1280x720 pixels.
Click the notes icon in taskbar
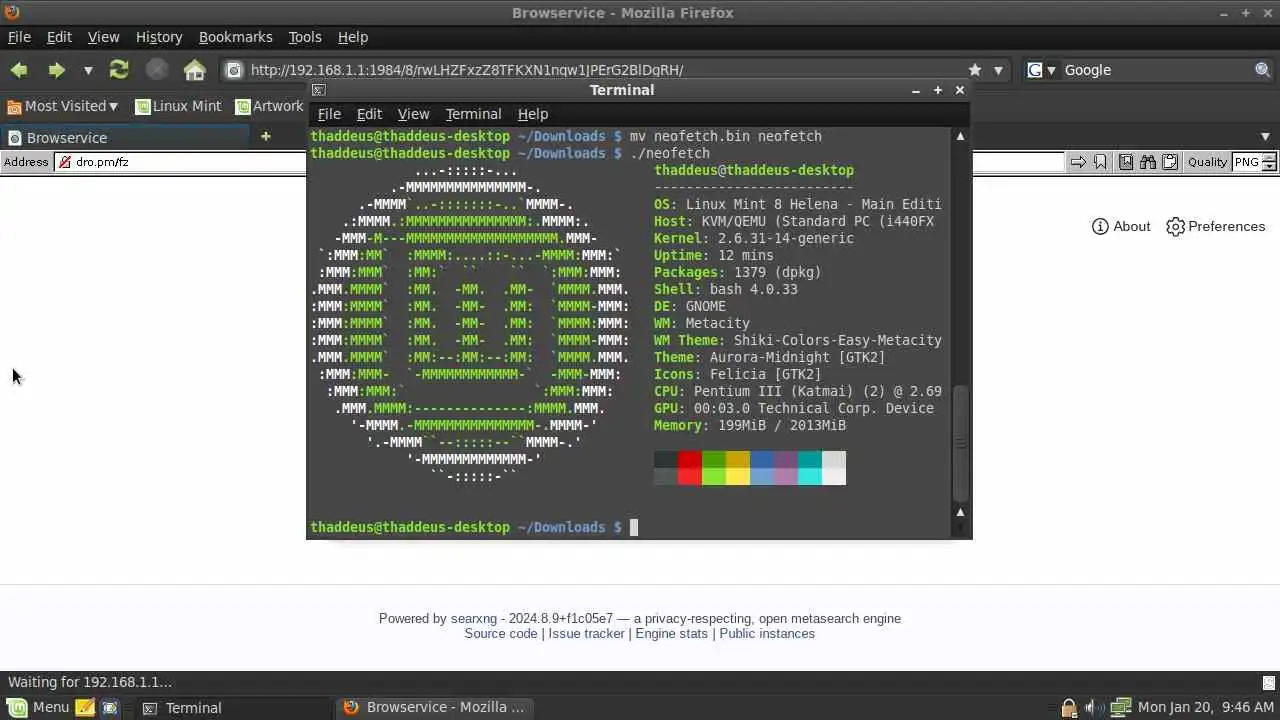(x=85, y=708)
